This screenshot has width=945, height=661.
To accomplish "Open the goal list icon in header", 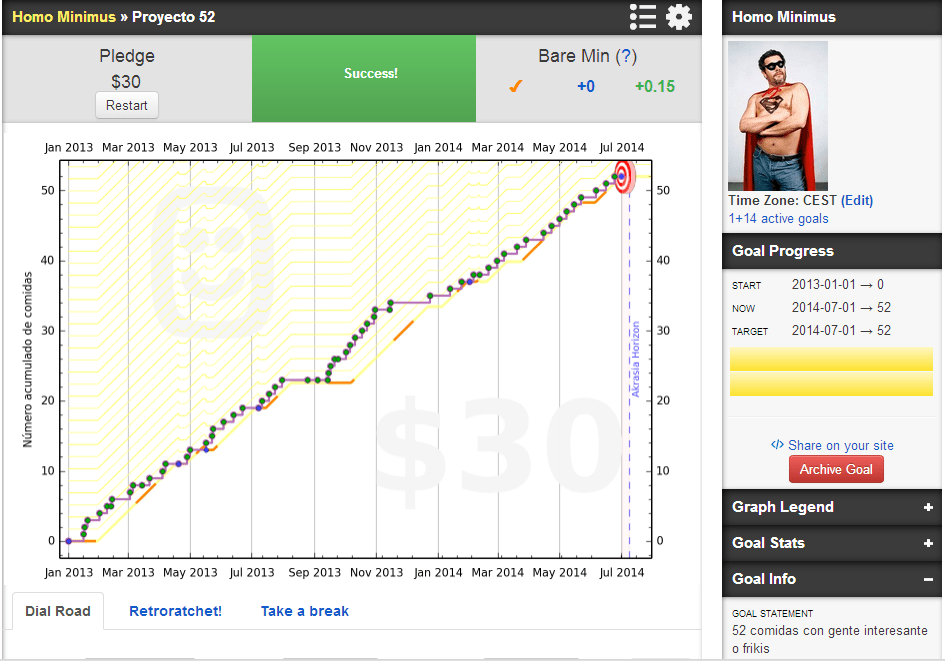I will (x=642, y=17).
